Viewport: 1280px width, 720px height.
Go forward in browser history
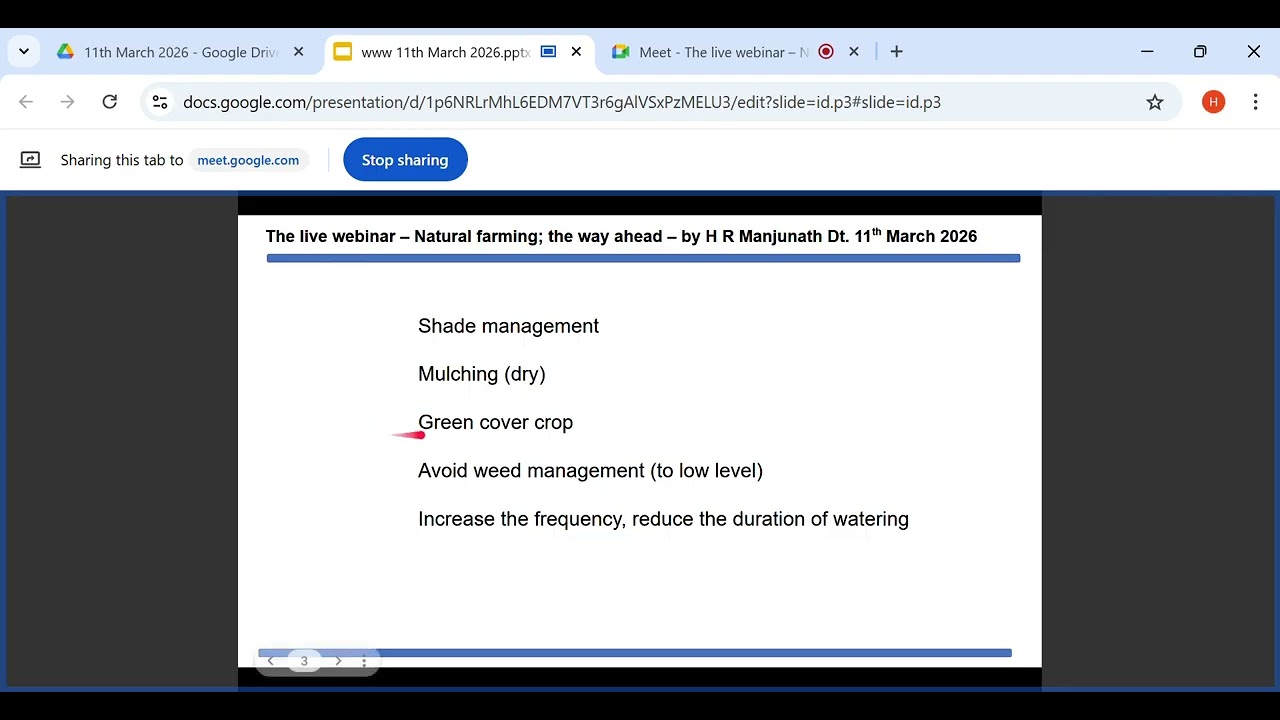coord(67,102)
